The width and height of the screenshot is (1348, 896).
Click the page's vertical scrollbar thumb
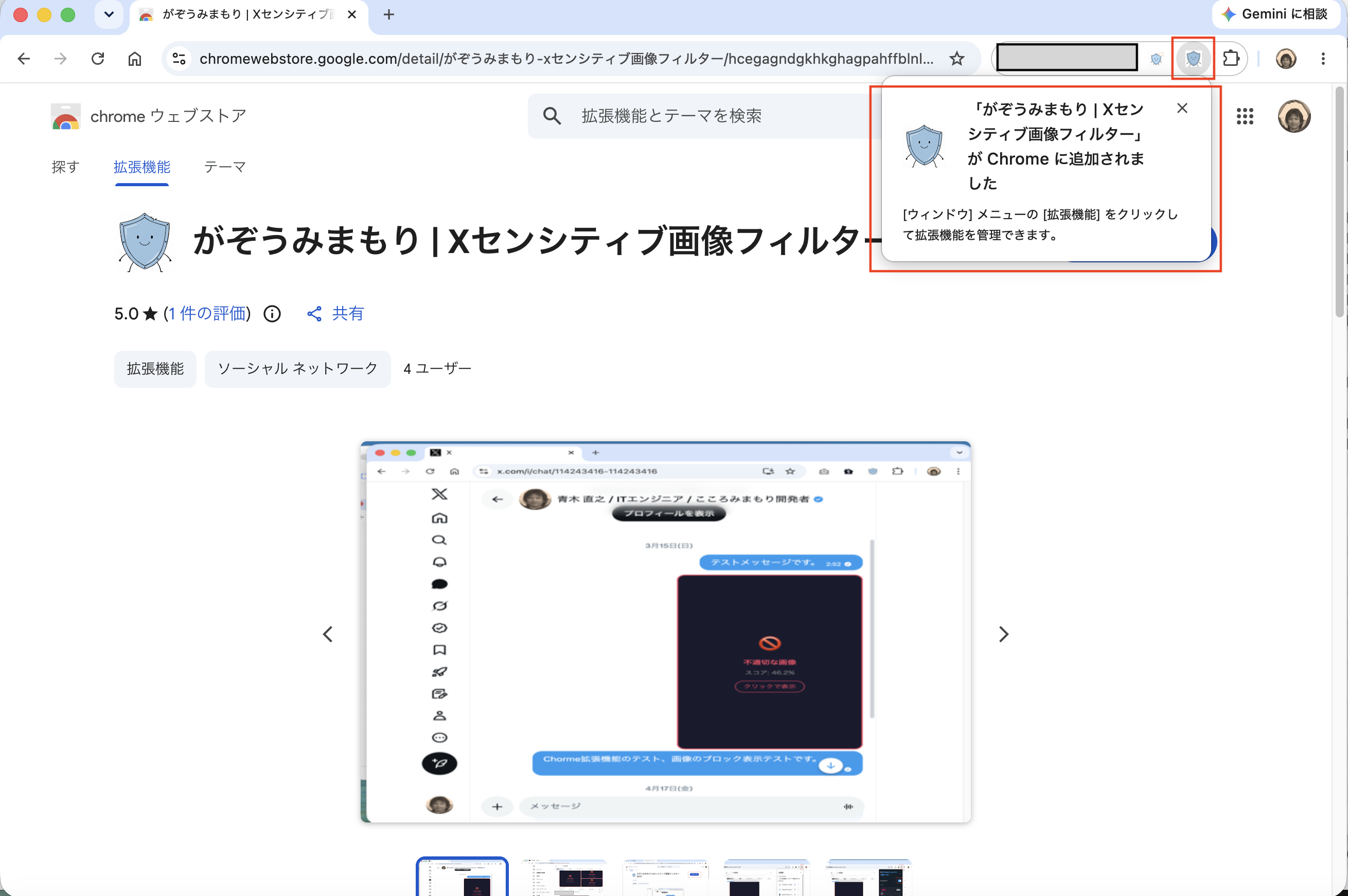(x=1339, y=201)
